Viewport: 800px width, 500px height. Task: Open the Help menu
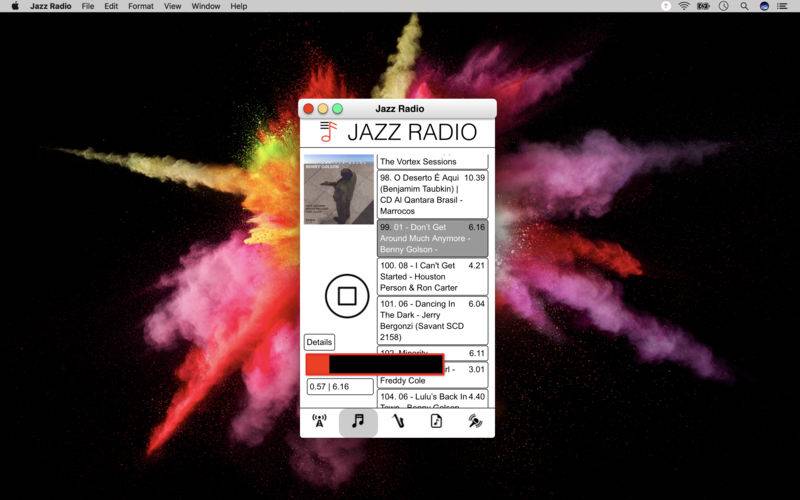tap(239, 6)
